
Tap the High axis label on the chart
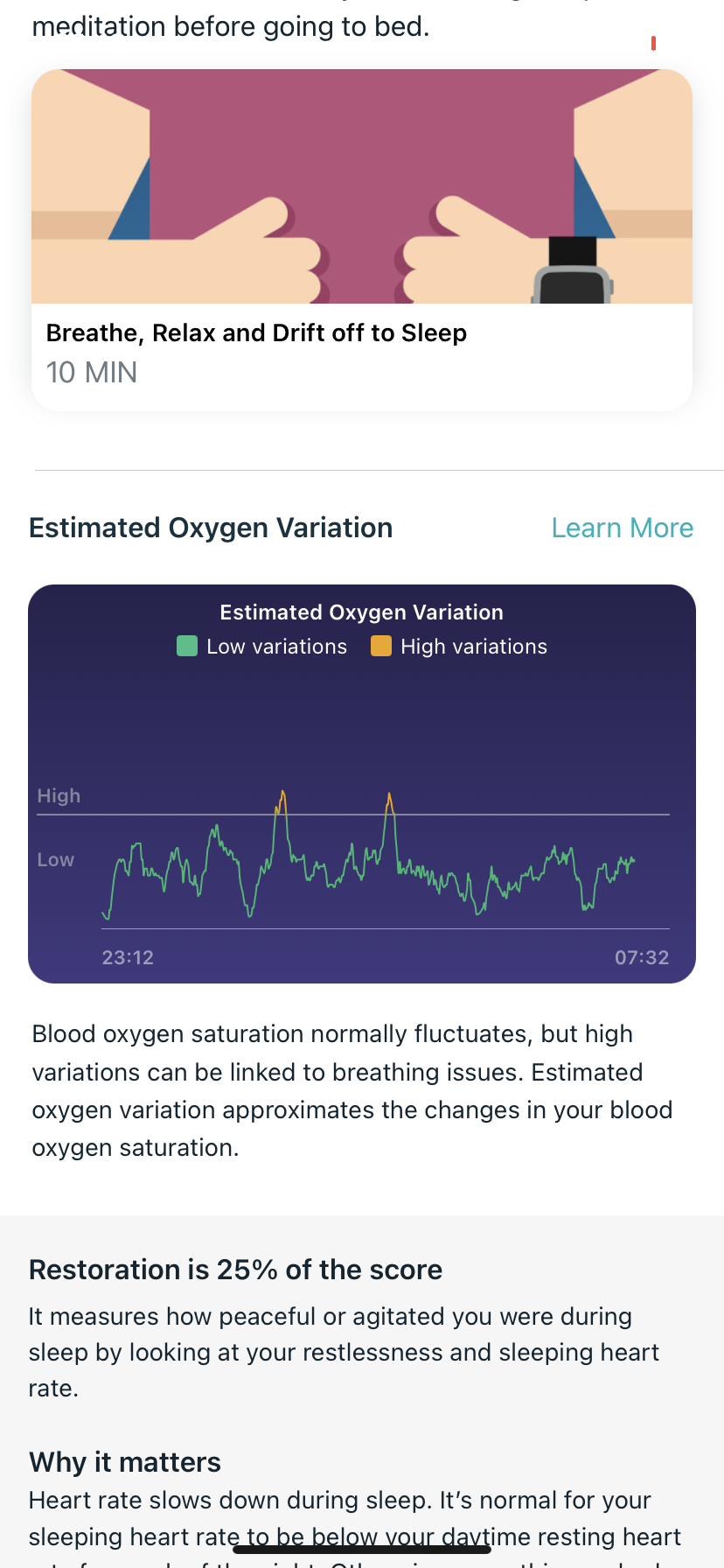[59, 795]
